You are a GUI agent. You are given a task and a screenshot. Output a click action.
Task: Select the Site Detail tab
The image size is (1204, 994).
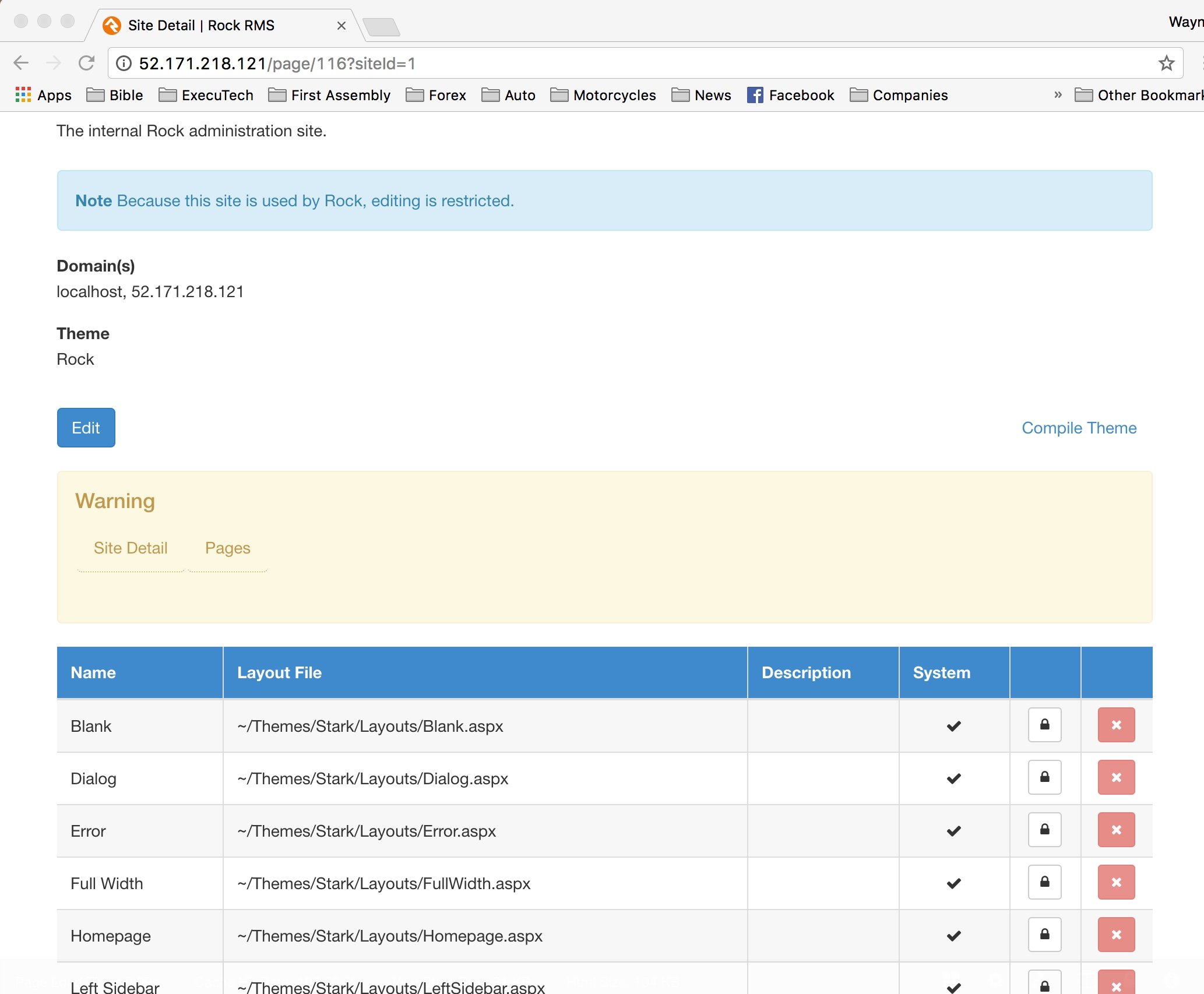pos(131,548)
